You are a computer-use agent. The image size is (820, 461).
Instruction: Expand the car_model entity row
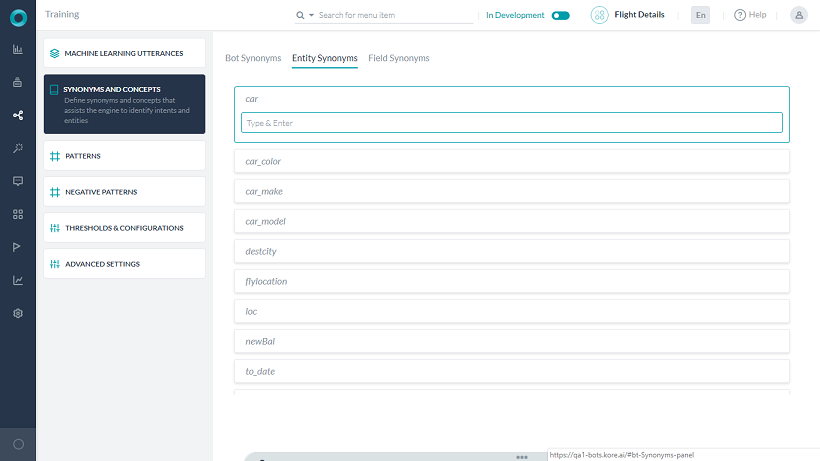[511, 222]
